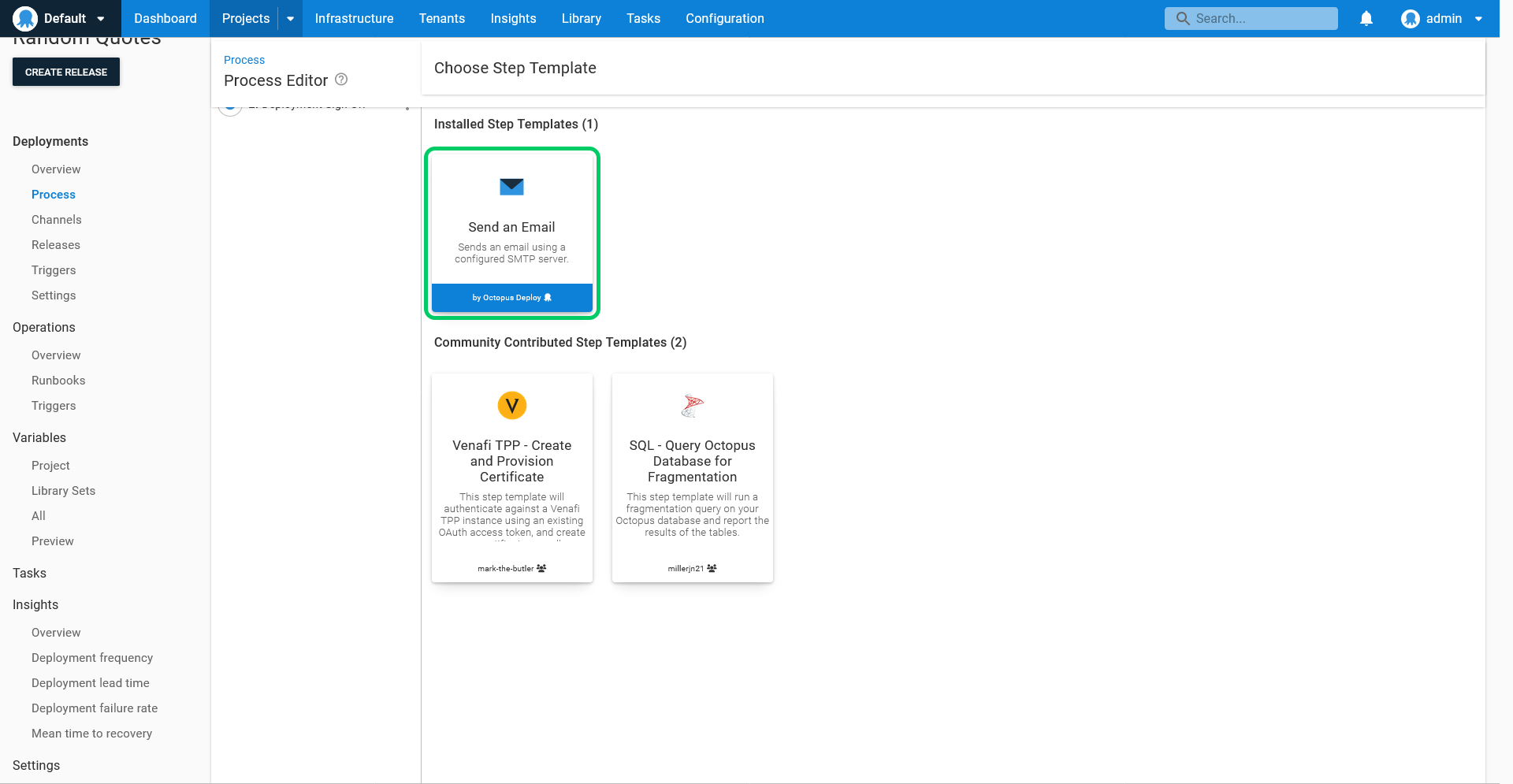The image size is (1513, 784).
Task: Open variables Preview in sidebar
Action: click(x=53, y=541)
